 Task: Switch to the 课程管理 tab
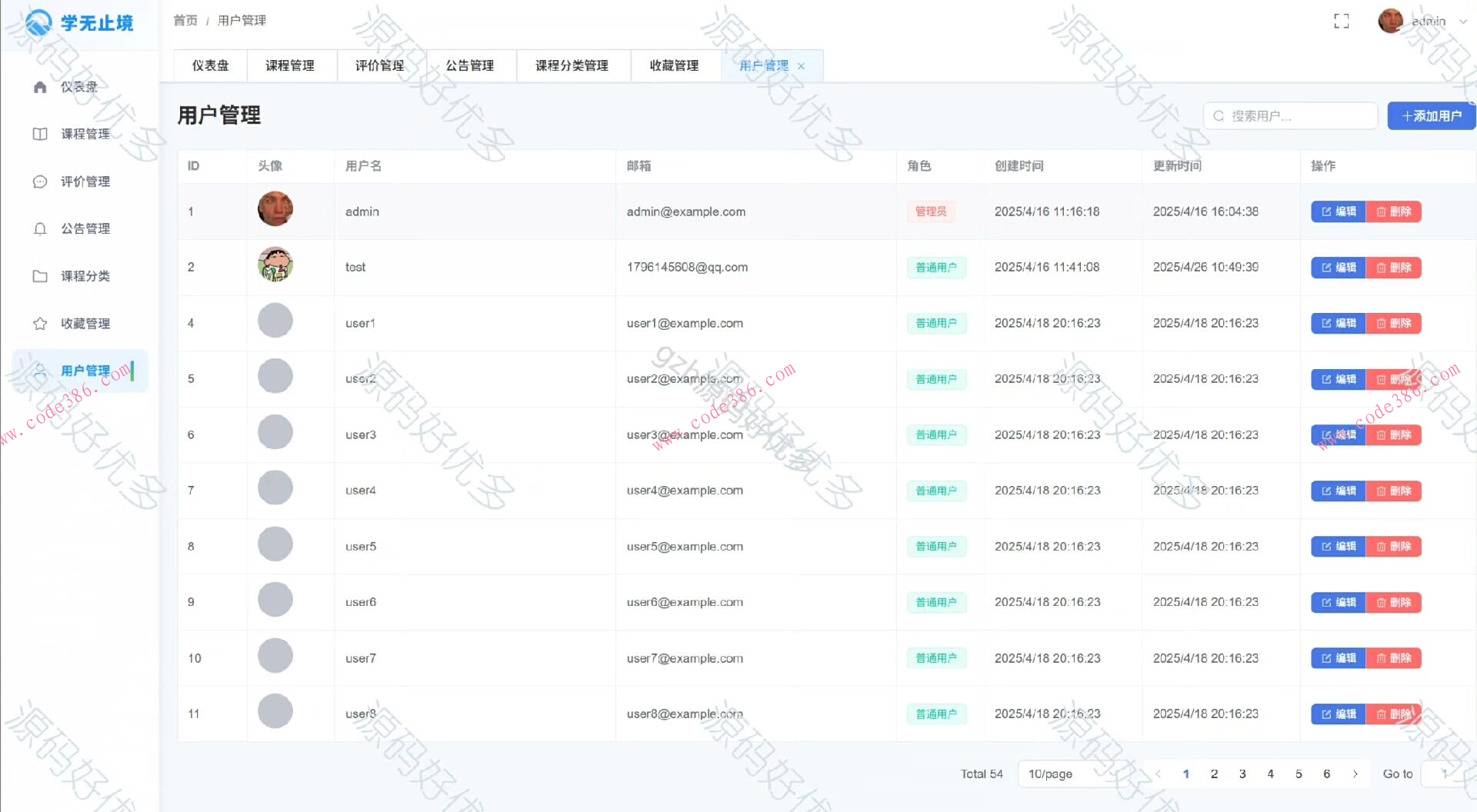pos(290,65)
